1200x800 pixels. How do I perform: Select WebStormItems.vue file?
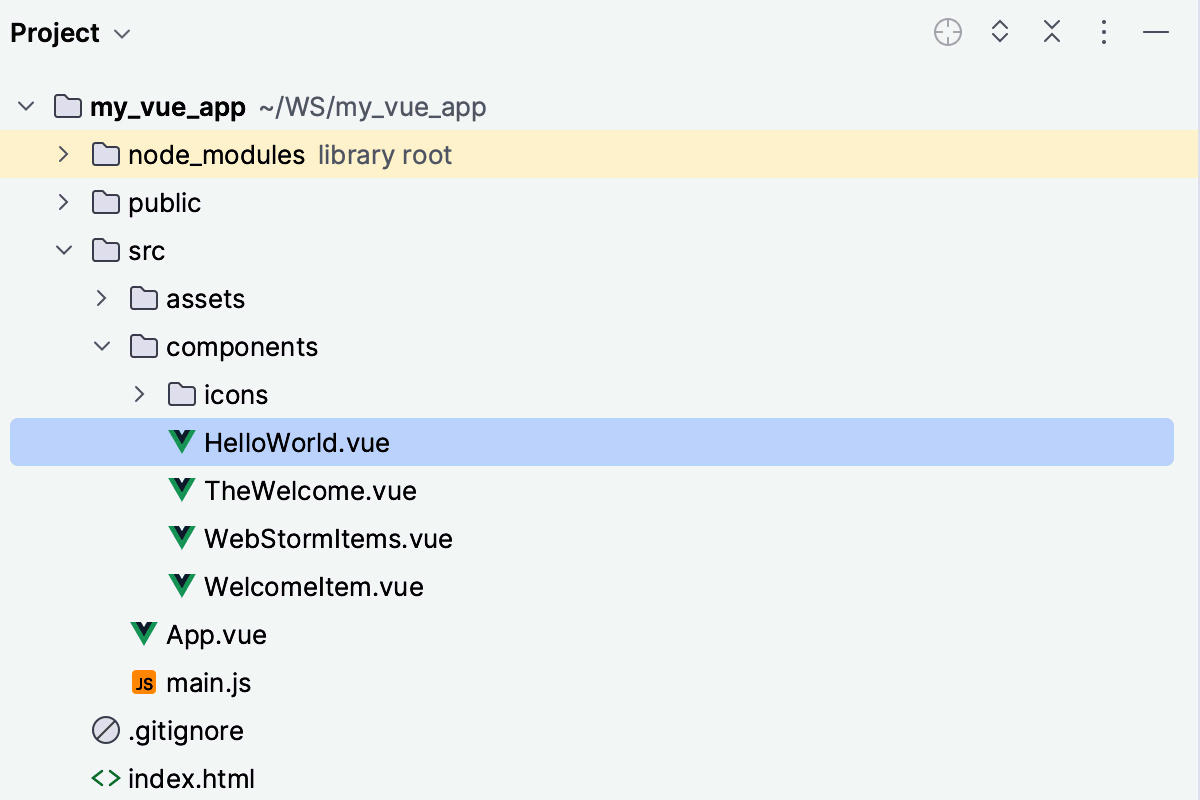(328, 539)
